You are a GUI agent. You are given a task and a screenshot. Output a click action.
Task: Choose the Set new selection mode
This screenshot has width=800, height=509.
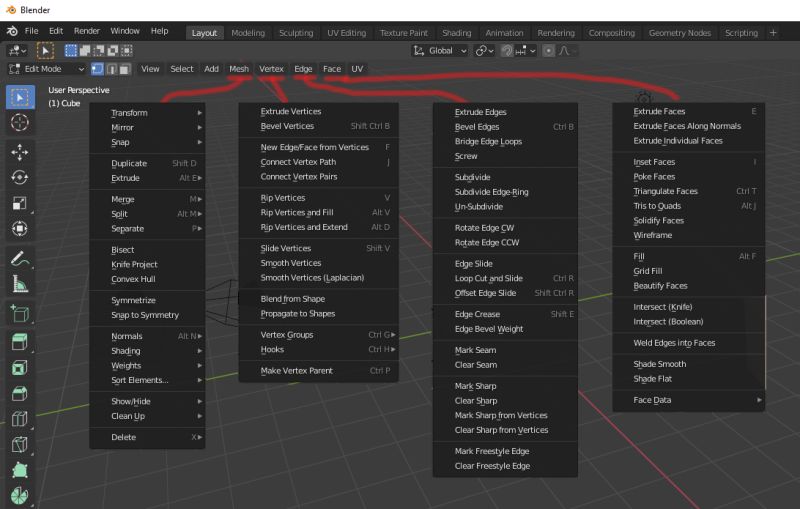pyautogui.click(x=71, y=50)
